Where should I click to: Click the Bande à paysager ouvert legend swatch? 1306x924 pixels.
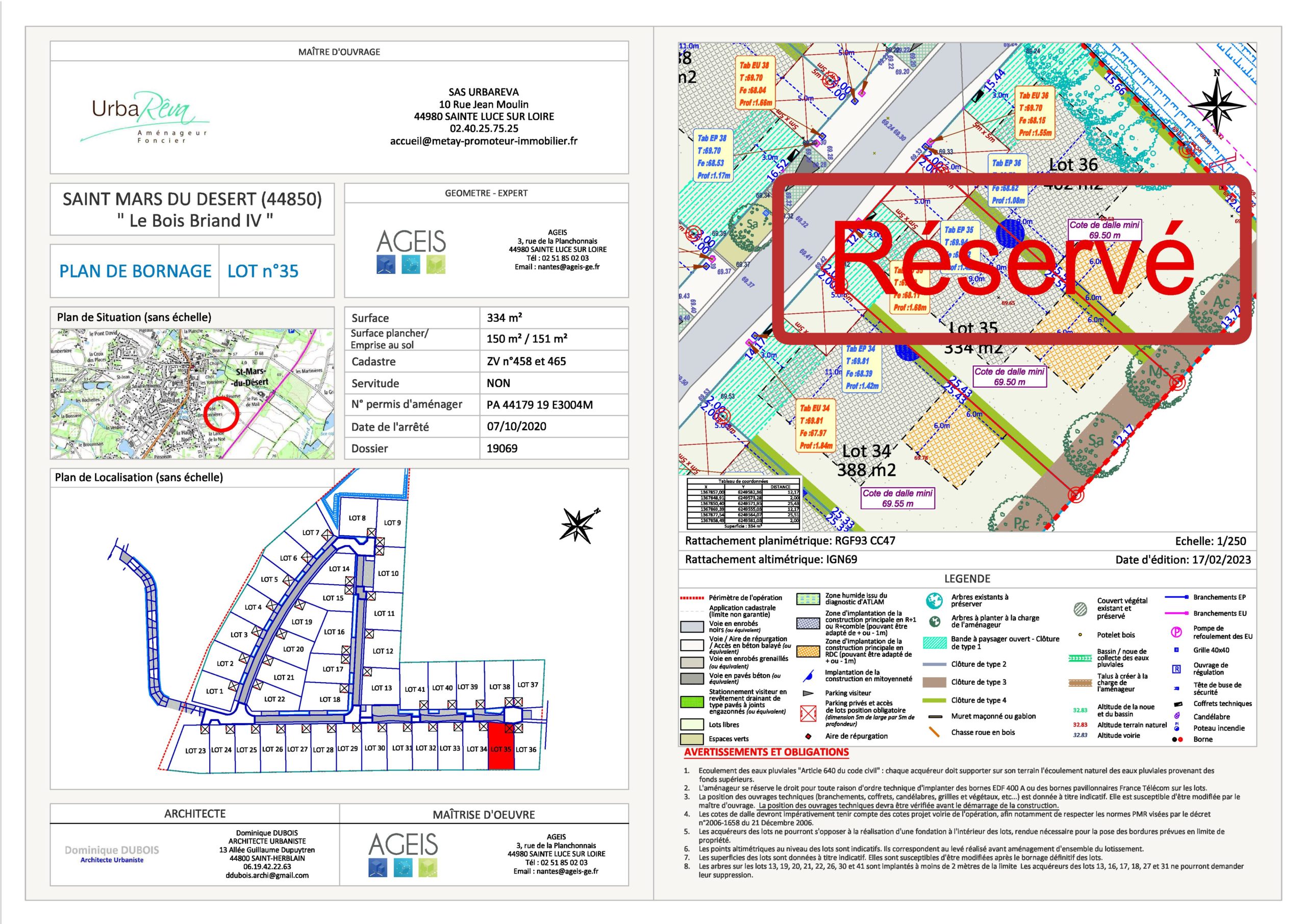[x=934, y=643]
